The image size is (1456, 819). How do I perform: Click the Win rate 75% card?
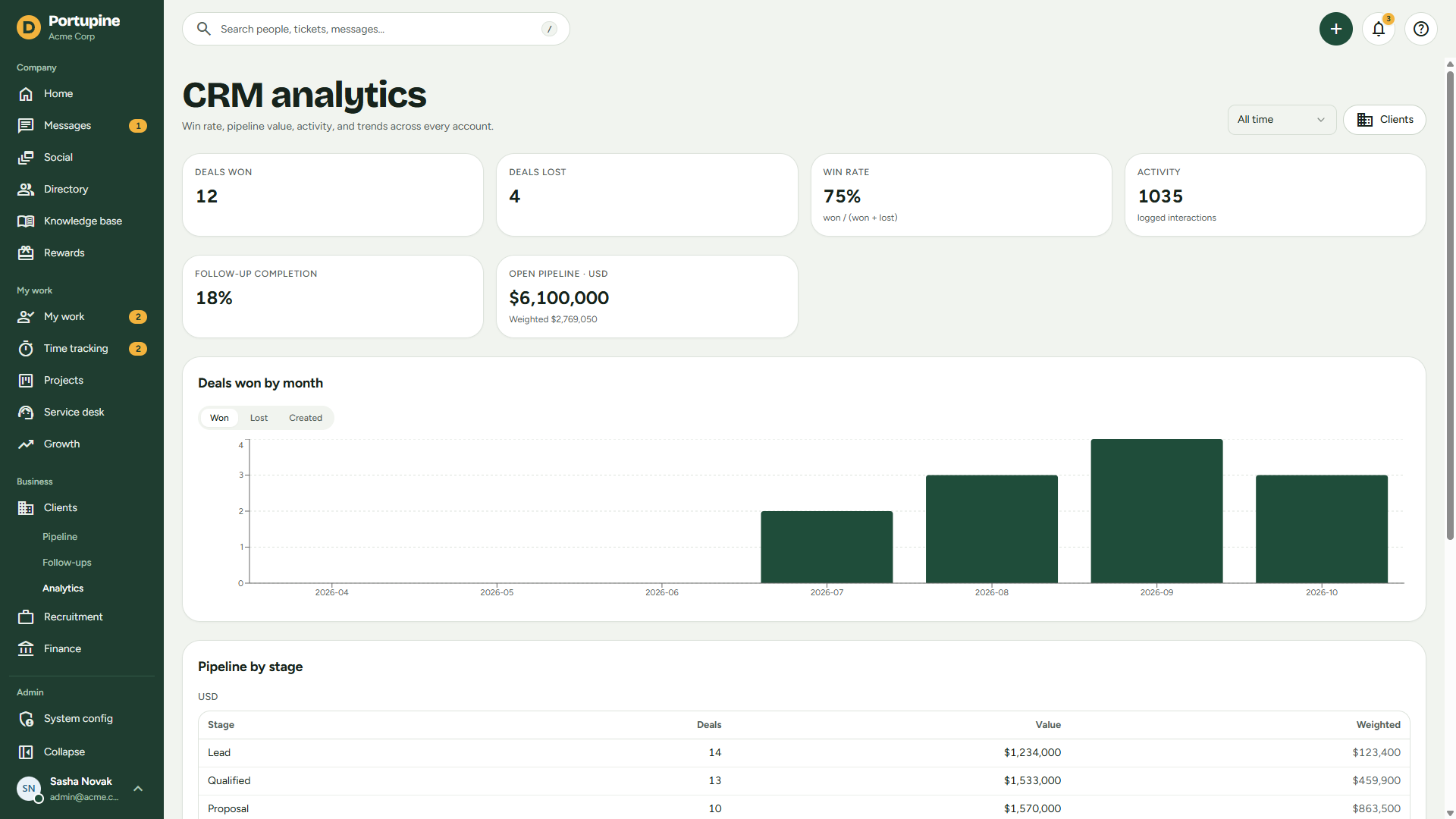point(961,195)
